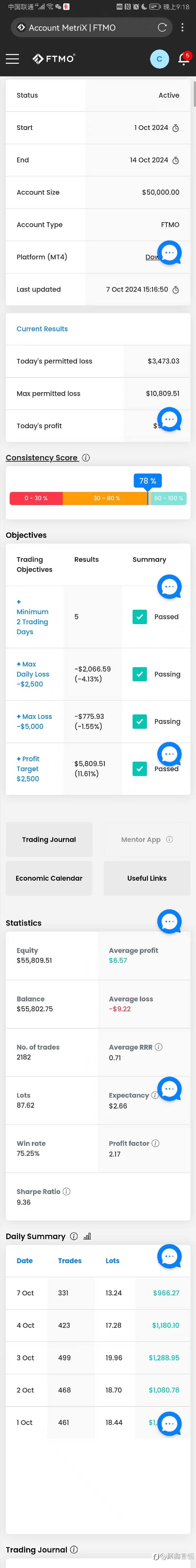
Task: Expand Minimum 2 Trading Days objective
Action: 32,617
